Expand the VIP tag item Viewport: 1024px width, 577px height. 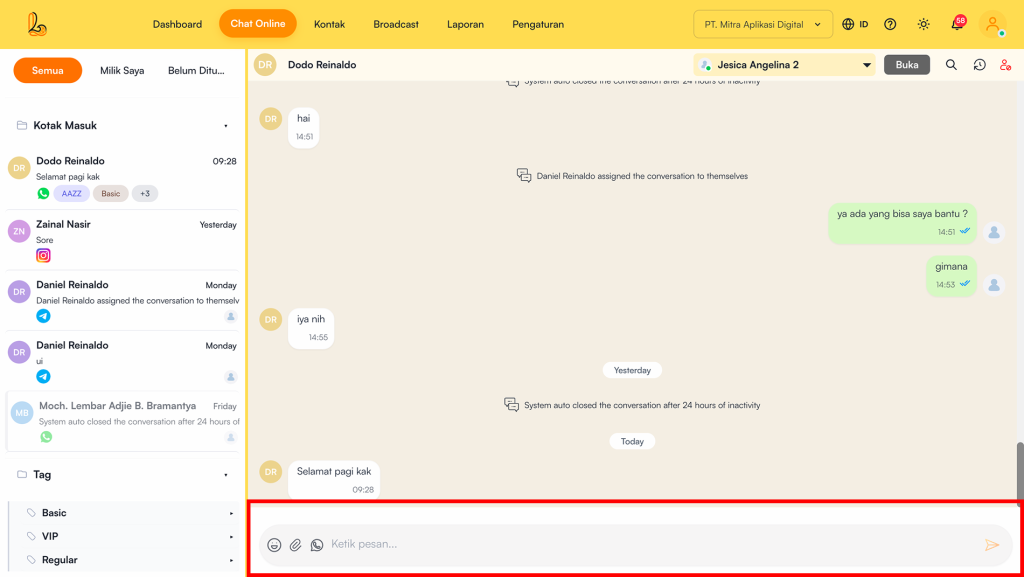coord(231,537)
